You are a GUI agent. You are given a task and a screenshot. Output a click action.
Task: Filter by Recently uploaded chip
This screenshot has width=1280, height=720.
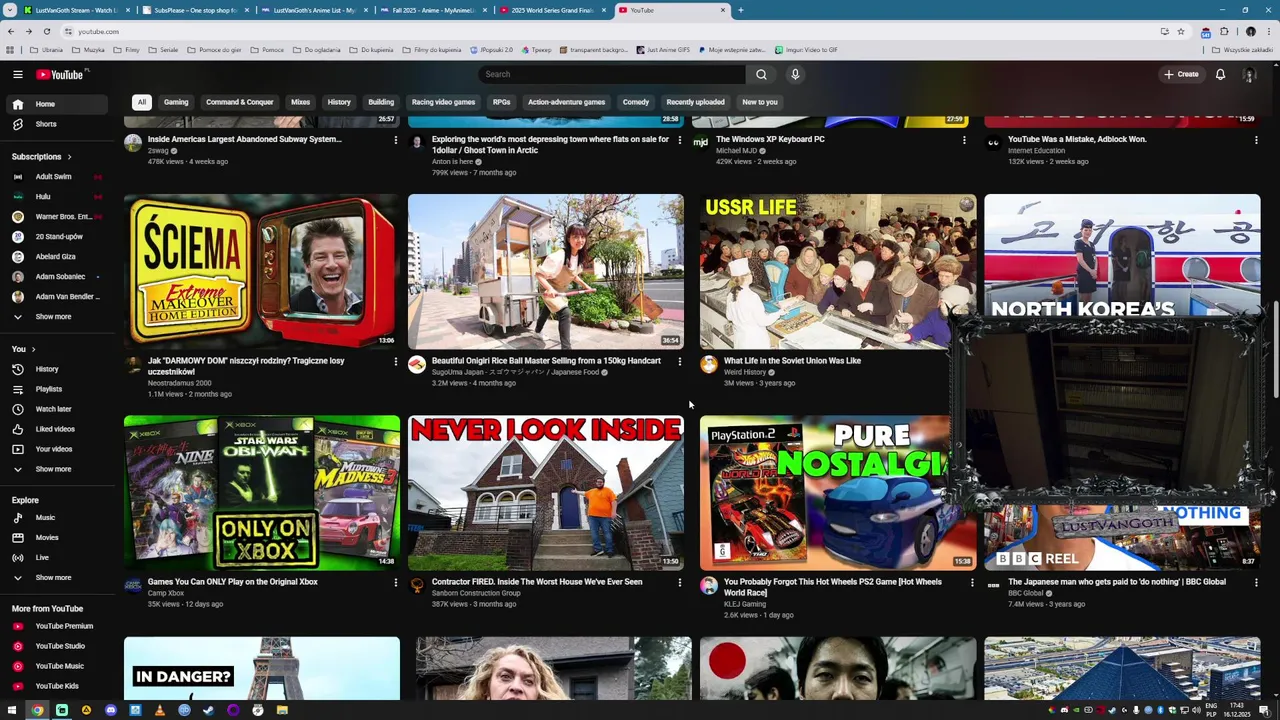click(x=695, y=102)
